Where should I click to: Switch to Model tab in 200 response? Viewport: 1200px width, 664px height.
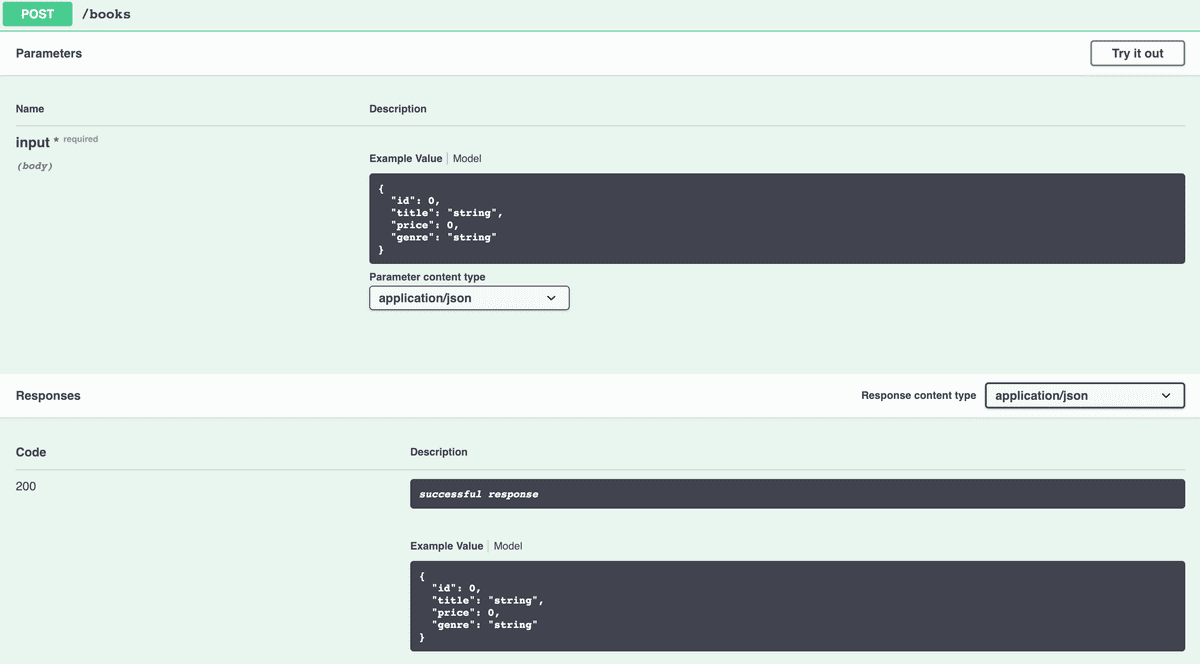508,546
